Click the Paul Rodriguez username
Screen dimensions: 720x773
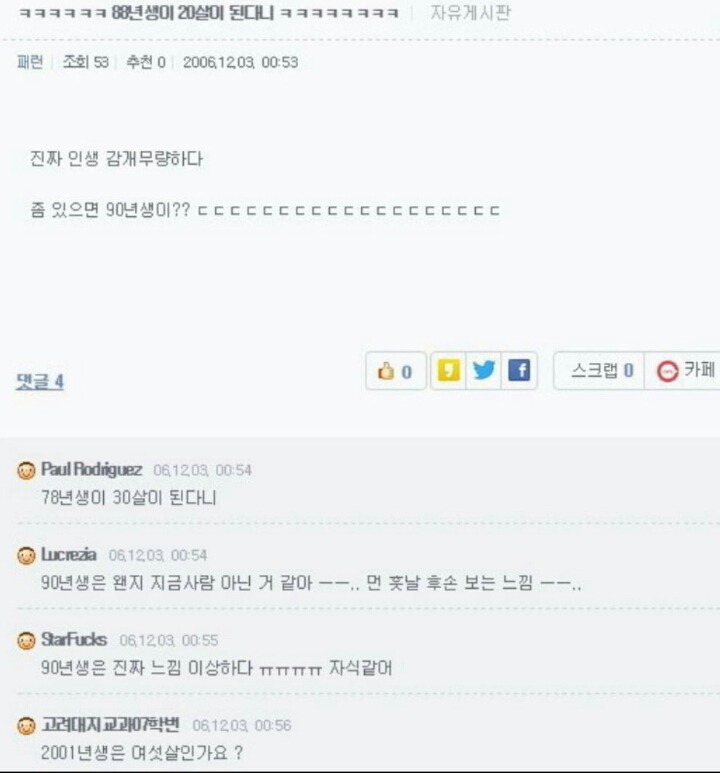[x=92, y=469]
